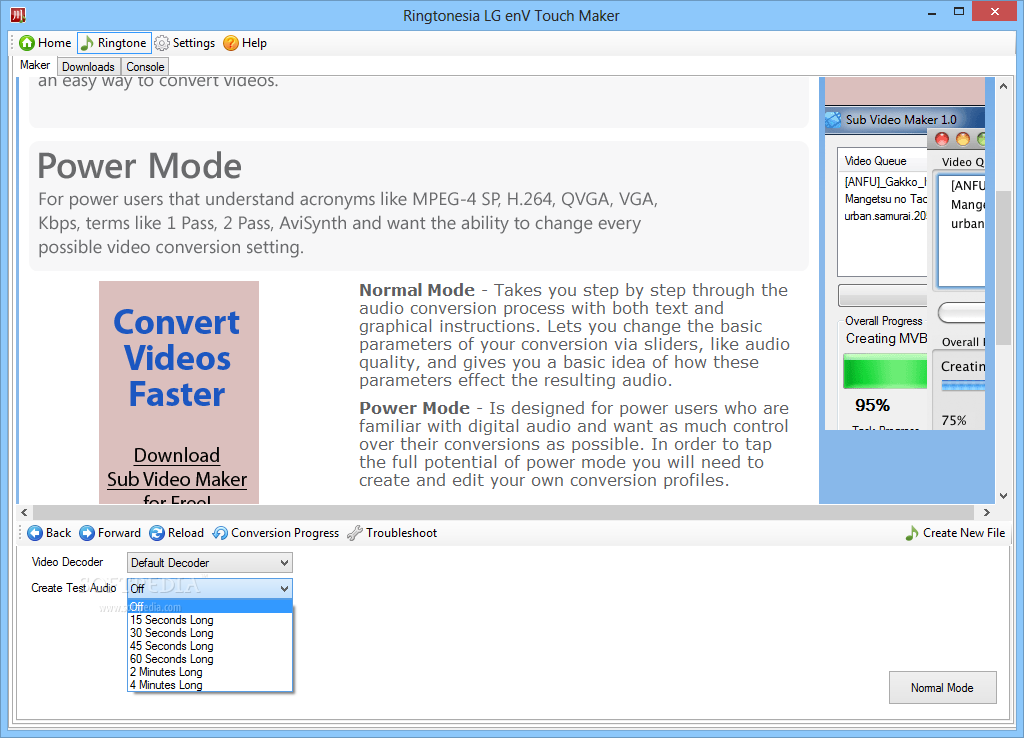This screenshot has width=1024, height=738.
Task: Select Off in test audio list
Action: coord(210,607)
